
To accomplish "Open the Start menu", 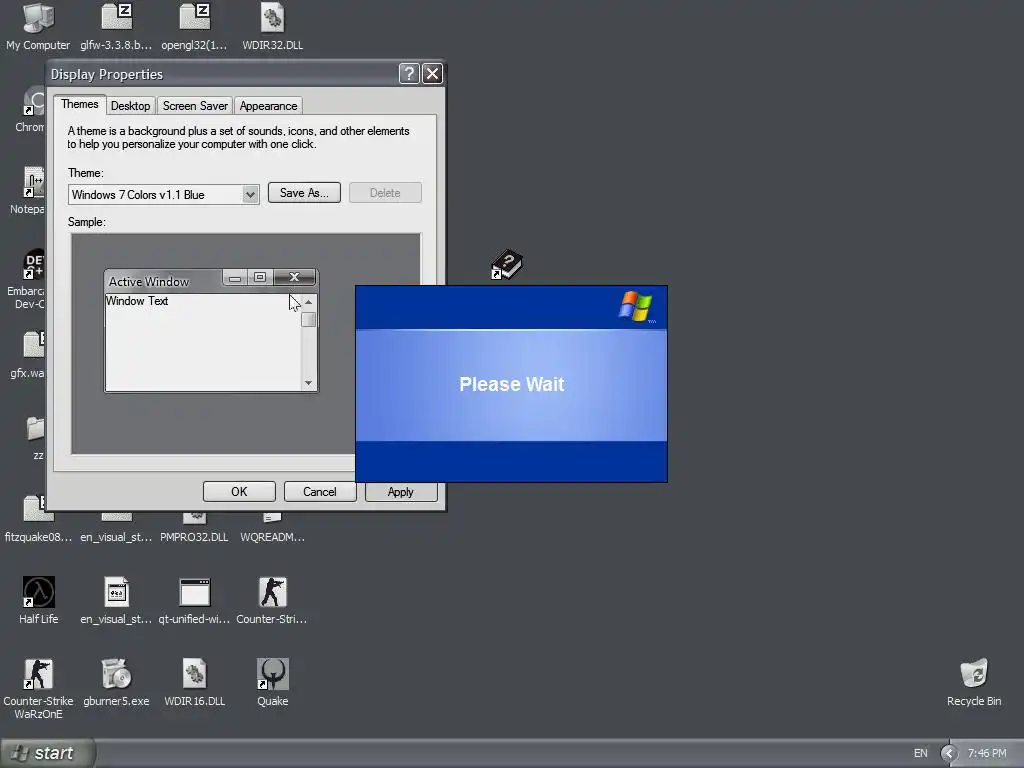I will click(x=47, y=753).
